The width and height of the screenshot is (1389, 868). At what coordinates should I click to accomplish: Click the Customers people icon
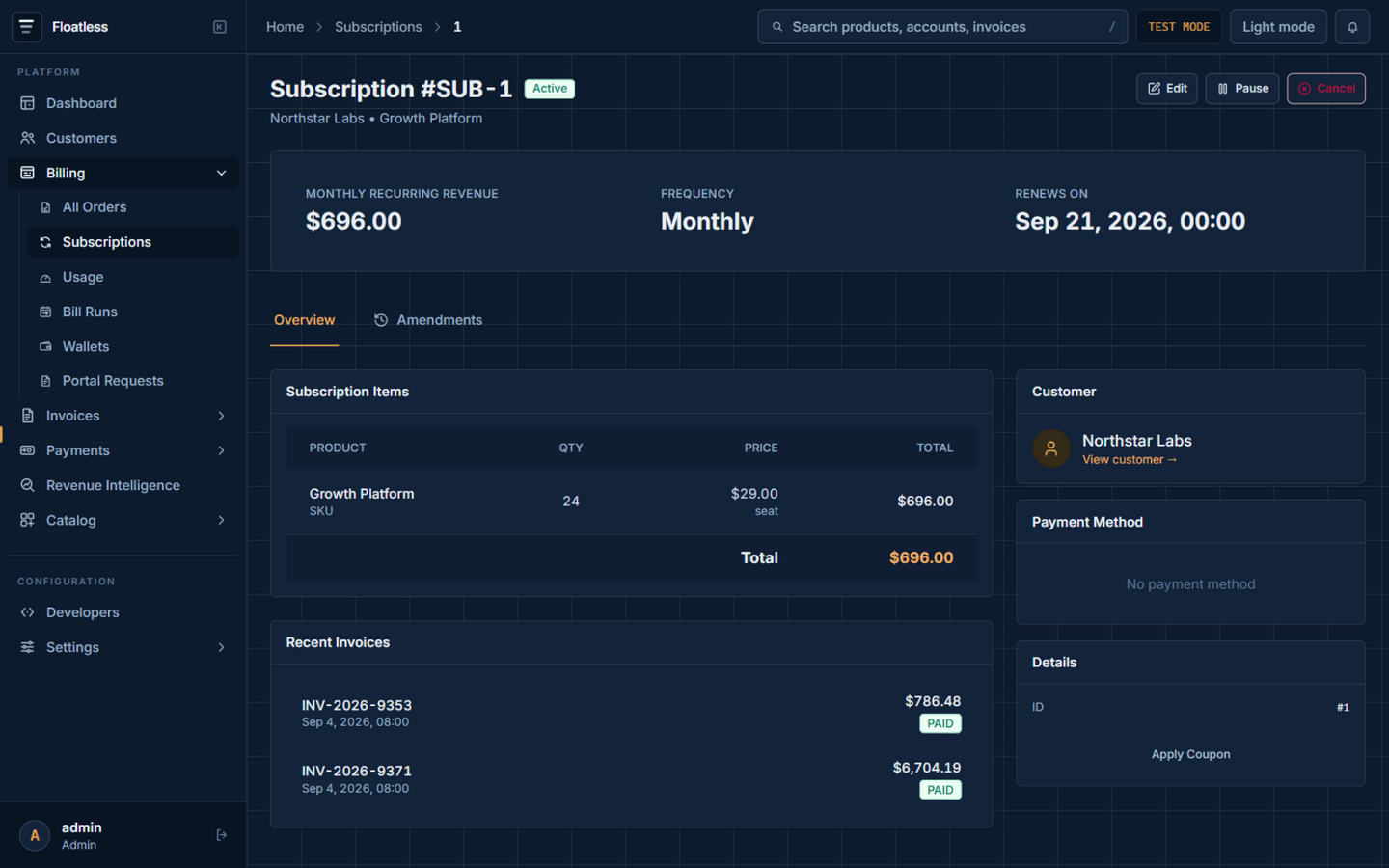point(28,138)
